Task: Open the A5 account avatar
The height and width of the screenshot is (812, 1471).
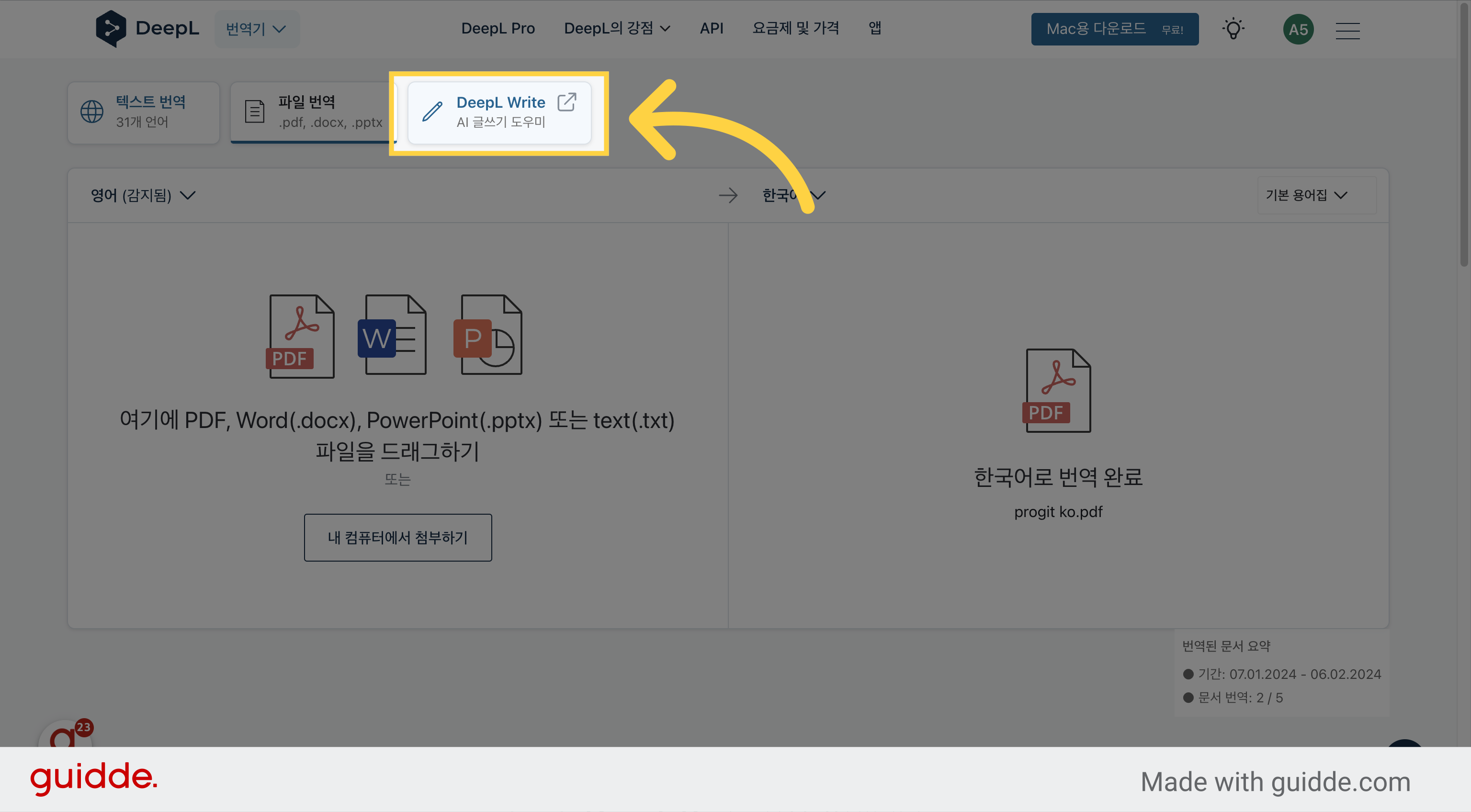Action: point(1298,29)
